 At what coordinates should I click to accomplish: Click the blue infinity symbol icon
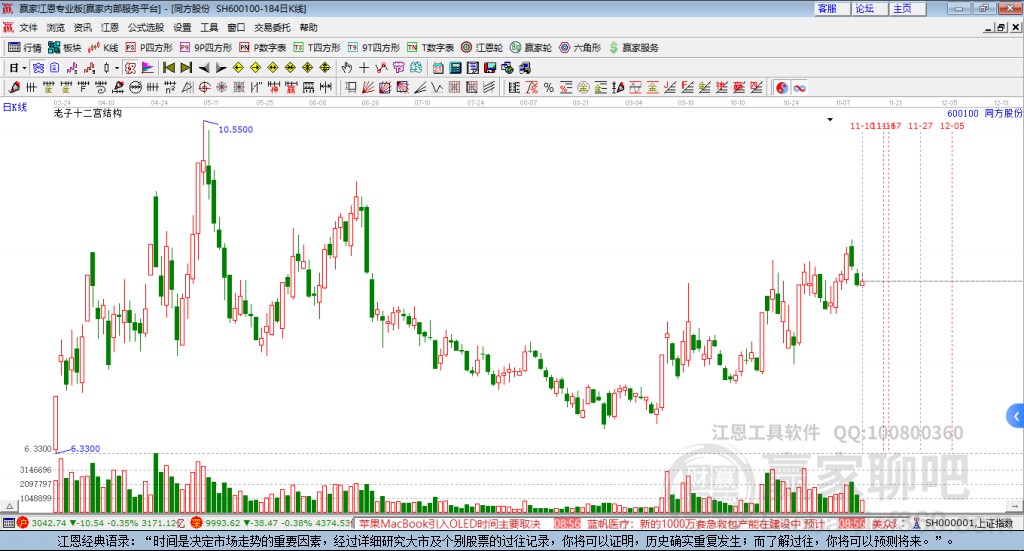tap(799, 87)
